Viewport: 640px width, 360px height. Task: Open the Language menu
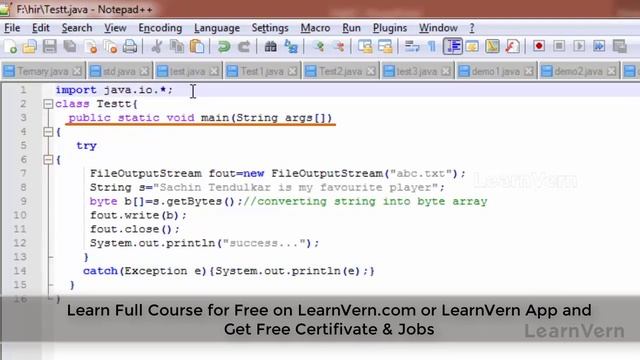[217, 28]
